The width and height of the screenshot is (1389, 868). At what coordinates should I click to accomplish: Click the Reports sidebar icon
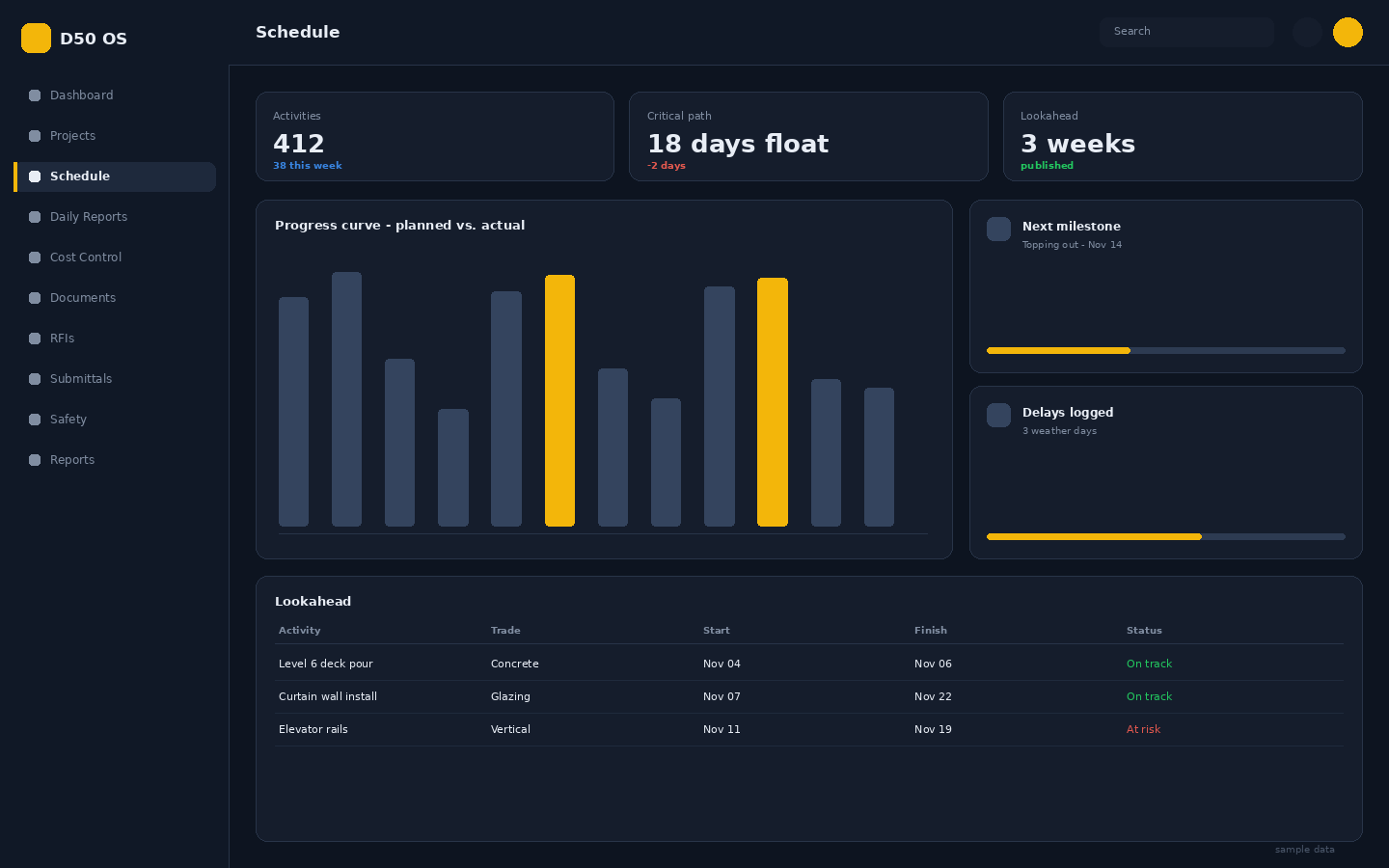tap(35, 460)
